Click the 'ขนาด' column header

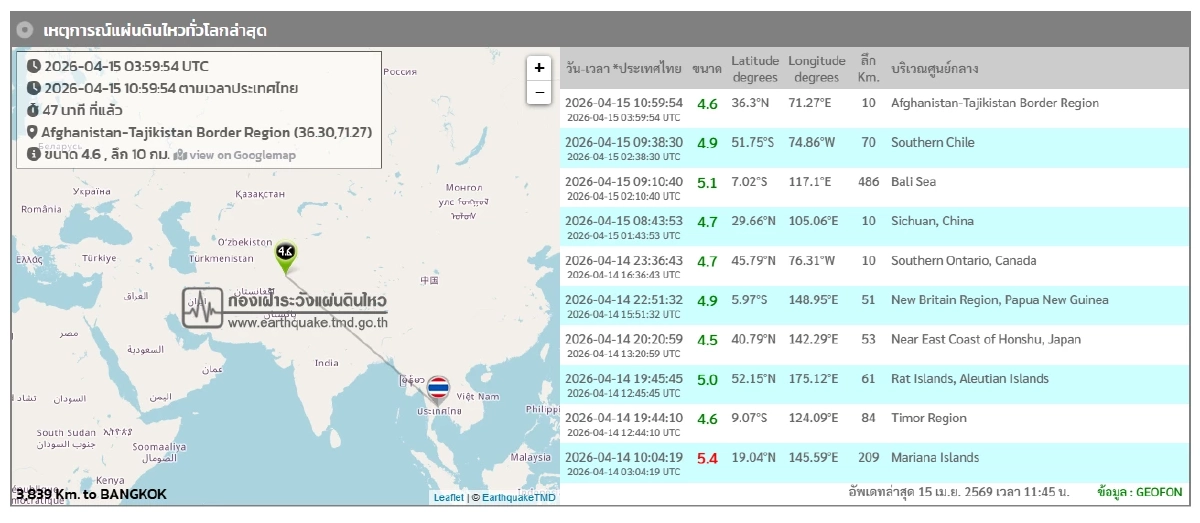tap(707, 69)
